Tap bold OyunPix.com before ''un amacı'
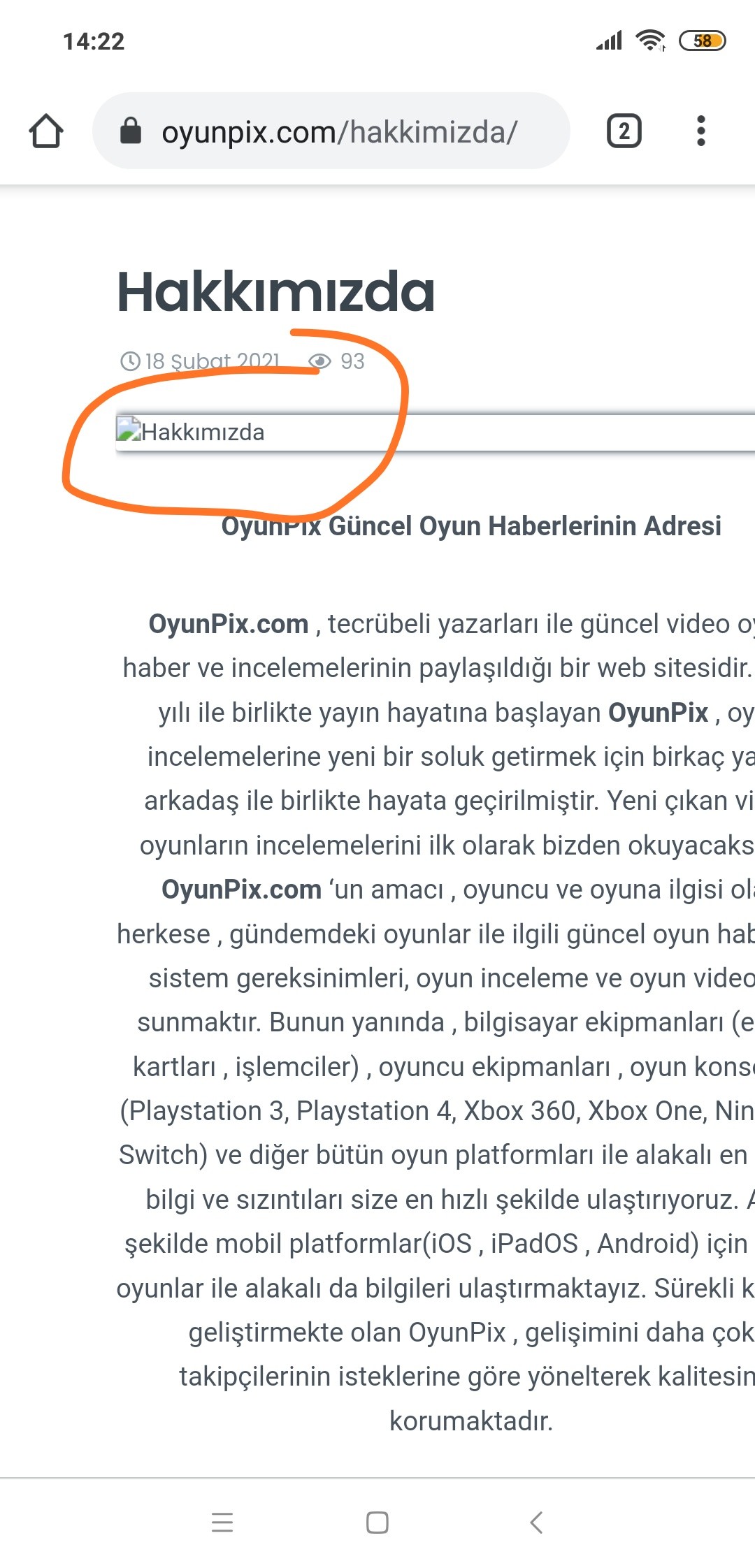 pos(241,890)
